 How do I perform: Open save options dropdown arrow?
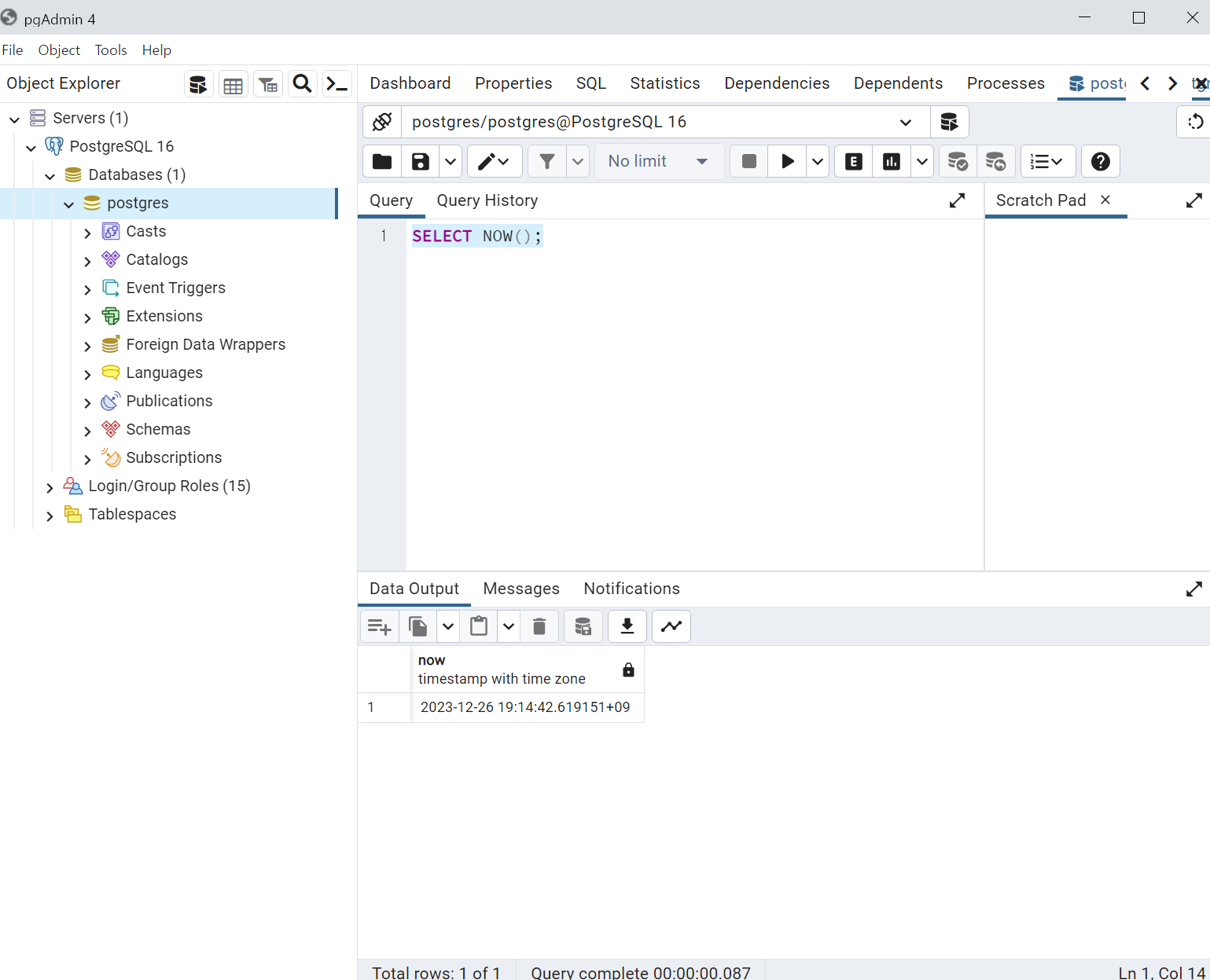(450, 161)
